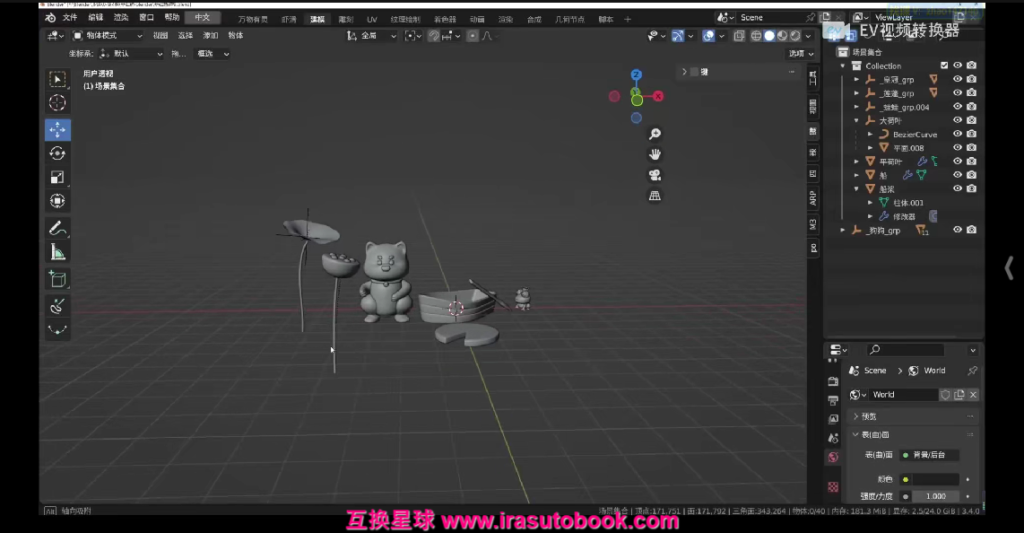Open the object mode dropdown
Viewport: 1024px width, 533px height.
pyautogui.click(x=107, y=36)
